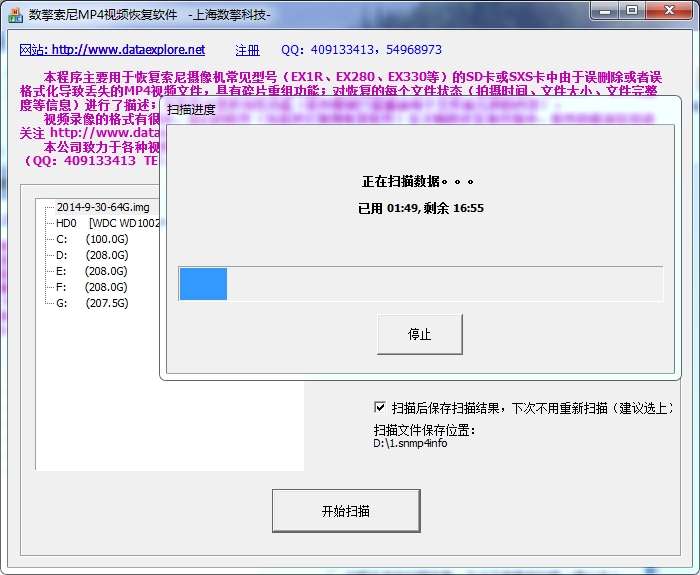Click the blue scan progress bar

click(x=421, y=284)
